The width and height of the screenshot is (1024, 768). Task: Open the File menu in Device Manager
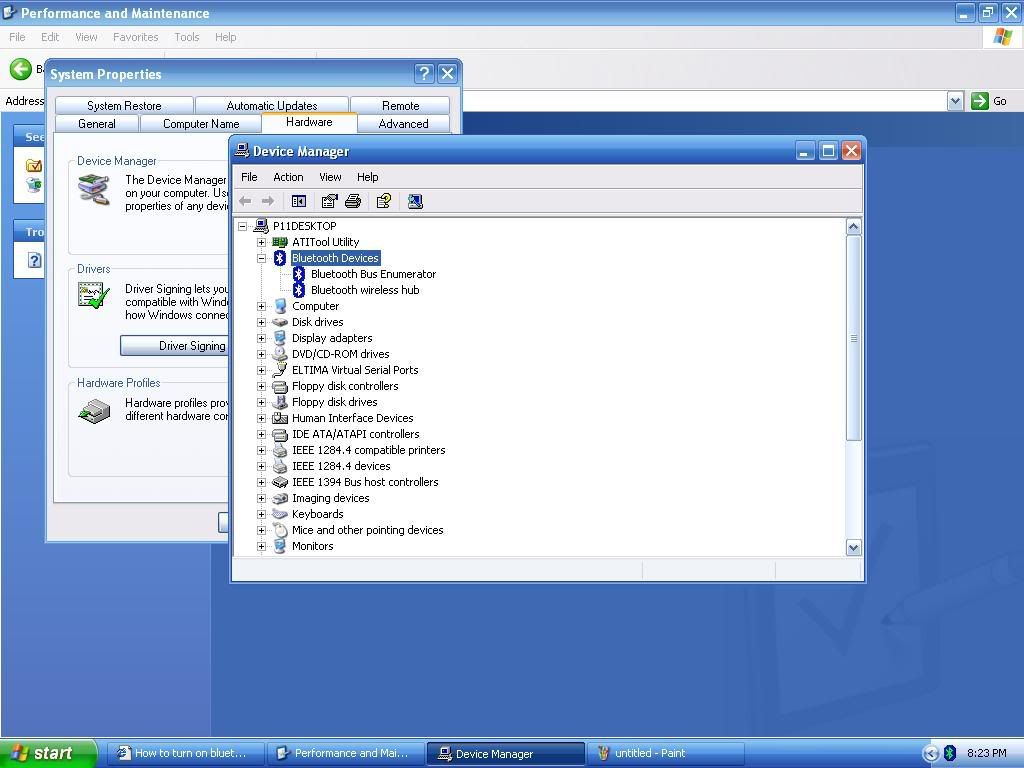[249, 177]
